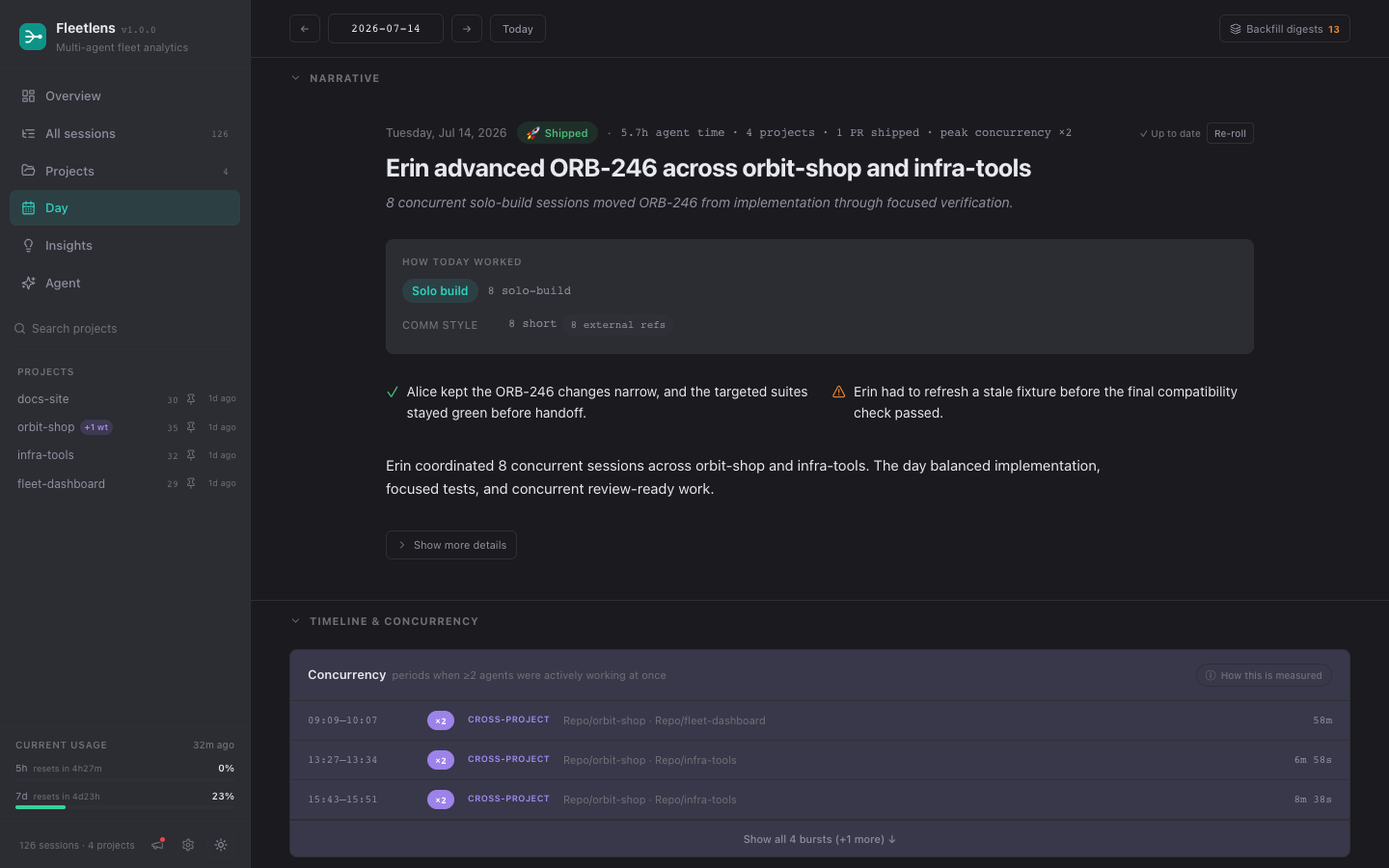Click the Re-roll button
Screen dimensions: 1389x868
coord(1230,133)
